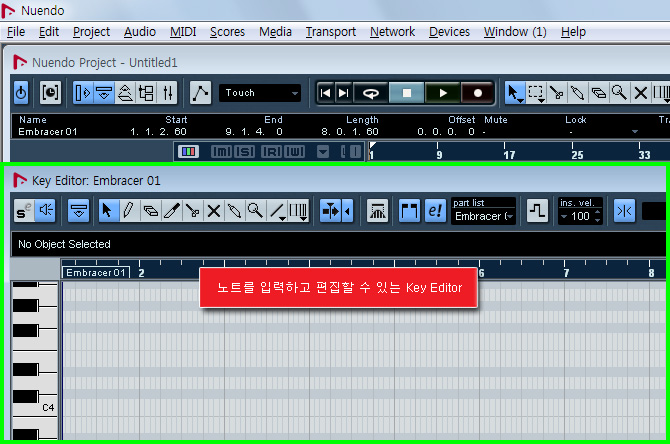Toggle Autoscroll button in Key Editor
Image resolution: width=670 pixels, height=444 pixels.
point(331,211)
